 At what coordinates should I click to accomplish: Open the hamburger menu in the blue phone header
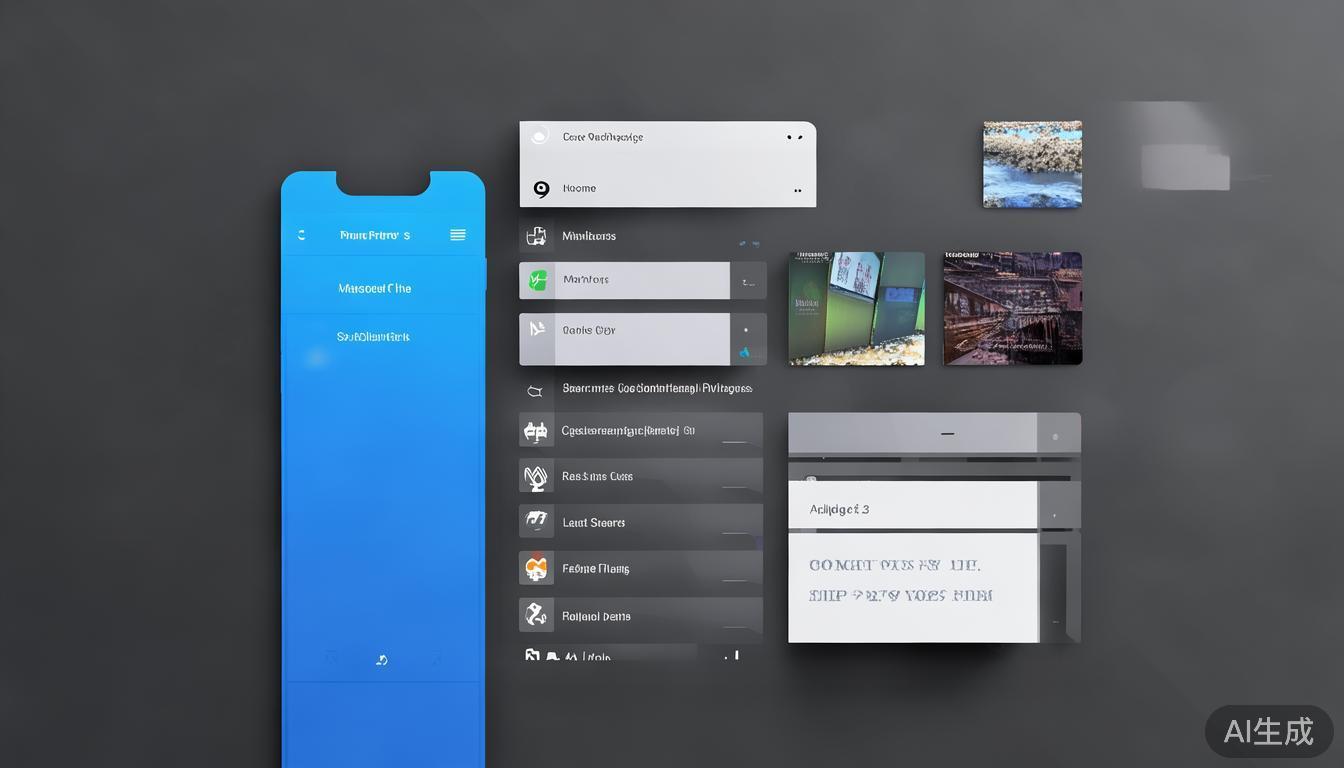coord(458,235)
